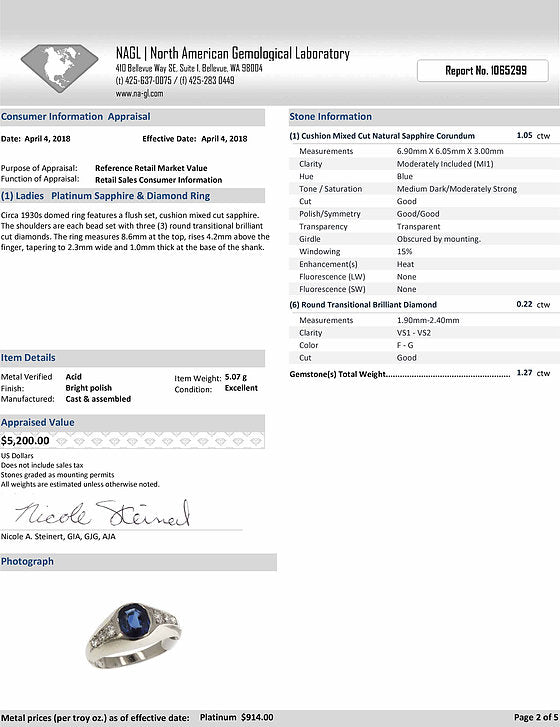Click the 6.90mm X 6.05mm X 3.00mm measurement
The width and height of the screenshot is (560, 727).
coord(450,151)
